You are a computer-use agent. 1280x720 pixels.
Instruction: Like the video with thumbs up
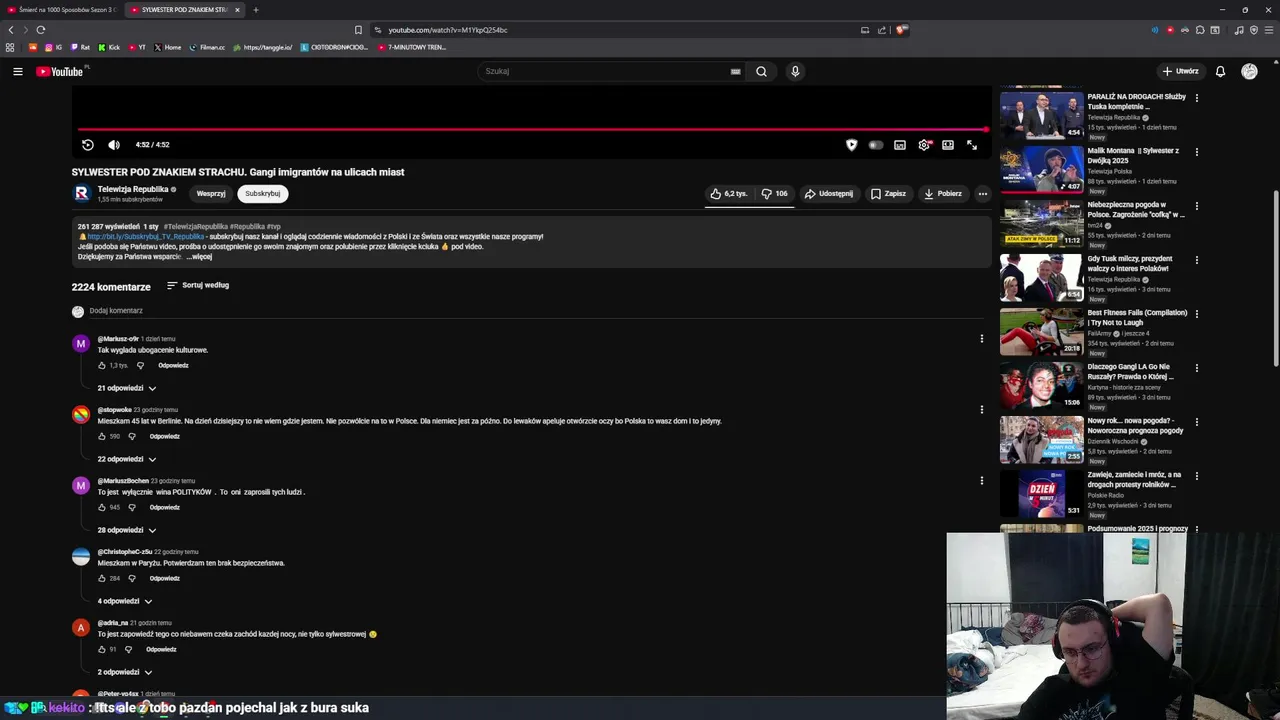pos(729,194)
